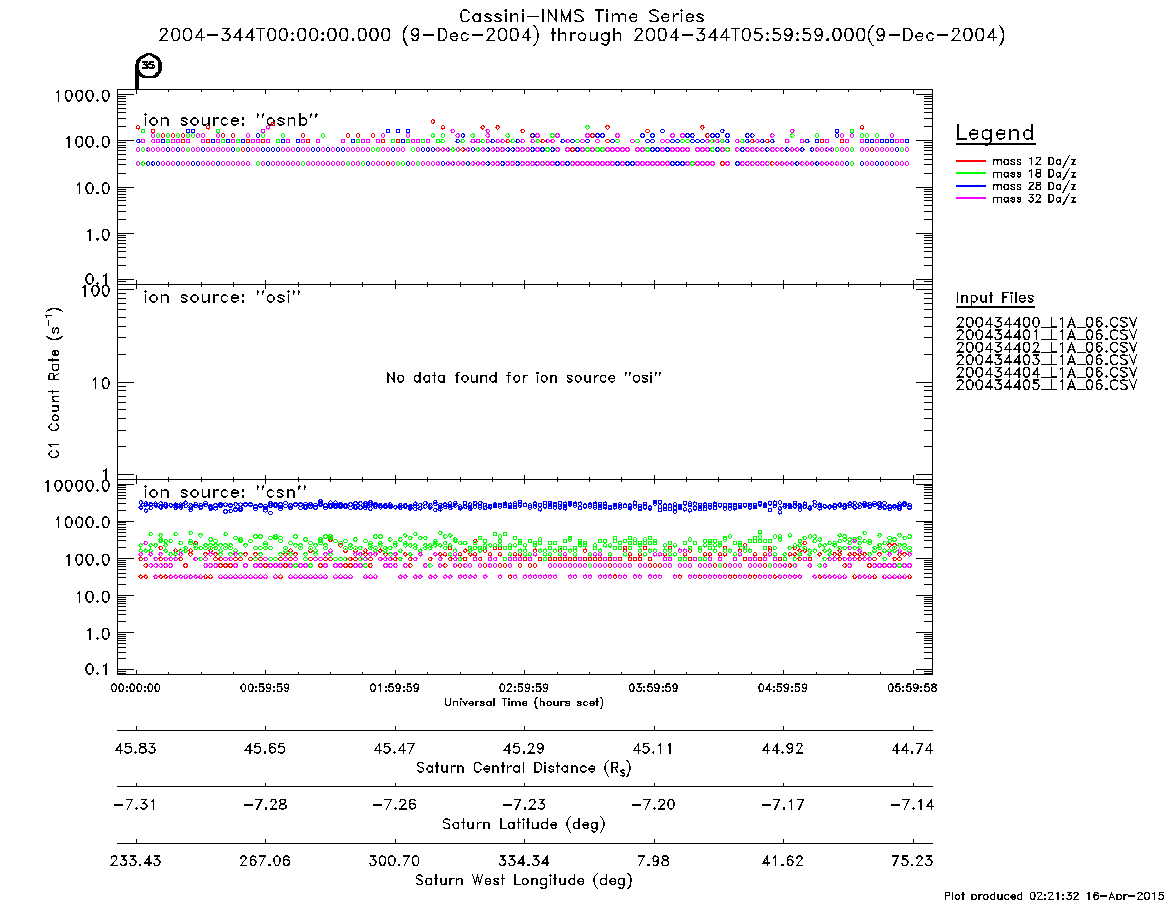
Task: Click the Saturn West Longitude value 334.34
Action: [524, 861]
